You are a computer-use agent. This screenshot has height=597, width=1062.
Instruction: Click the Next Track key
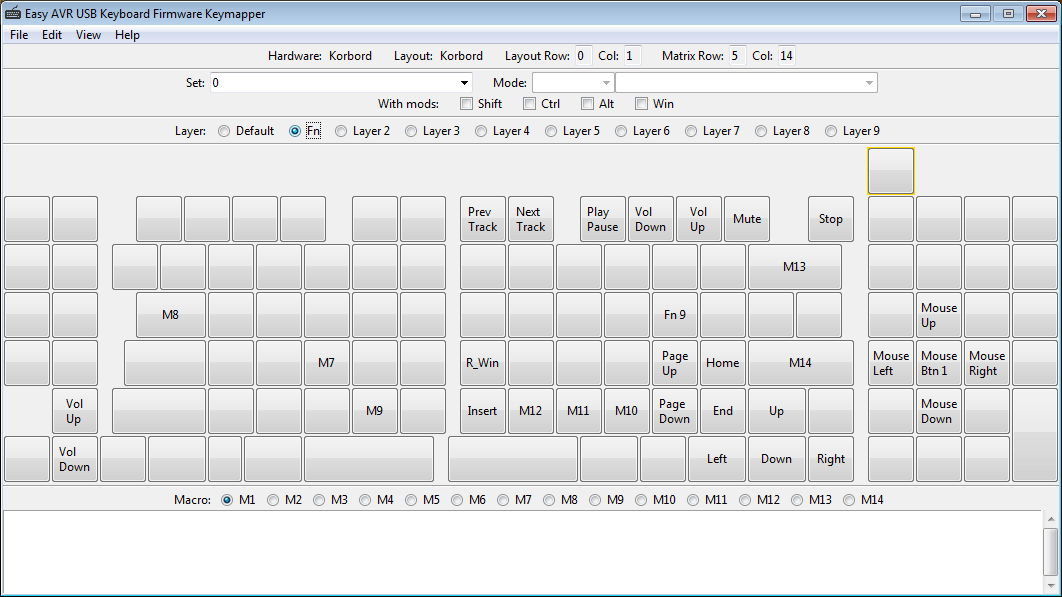(x=531, y=219)
